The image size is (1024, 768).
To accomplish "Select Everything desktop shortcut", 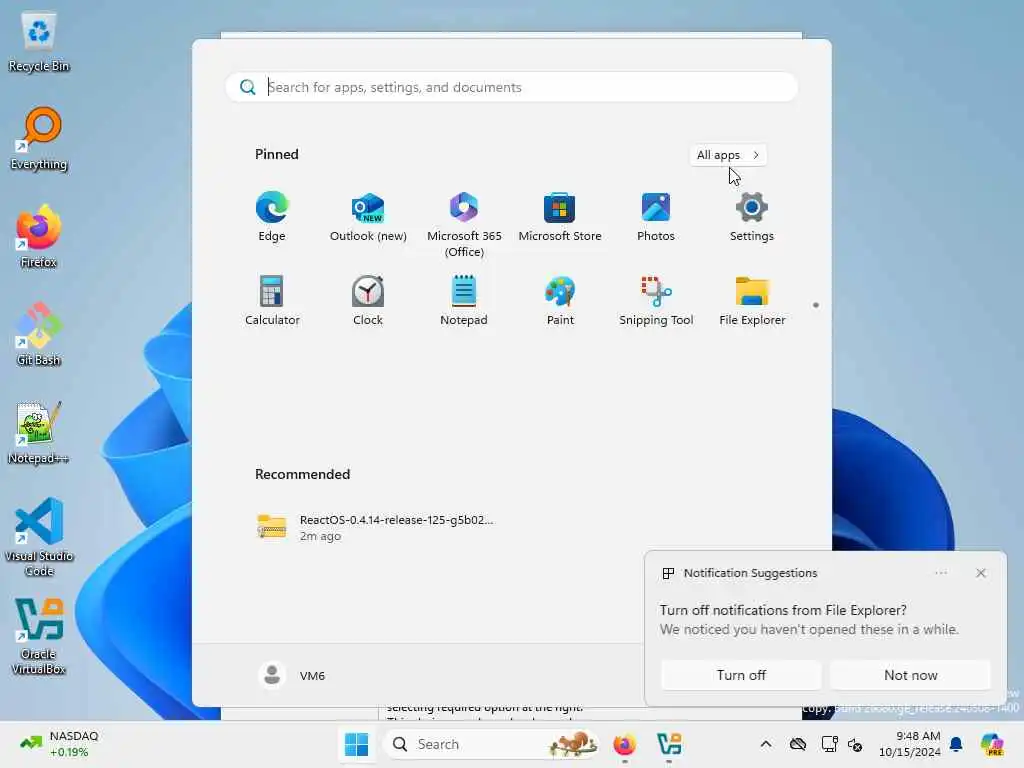I will click(x=39, y=140).
